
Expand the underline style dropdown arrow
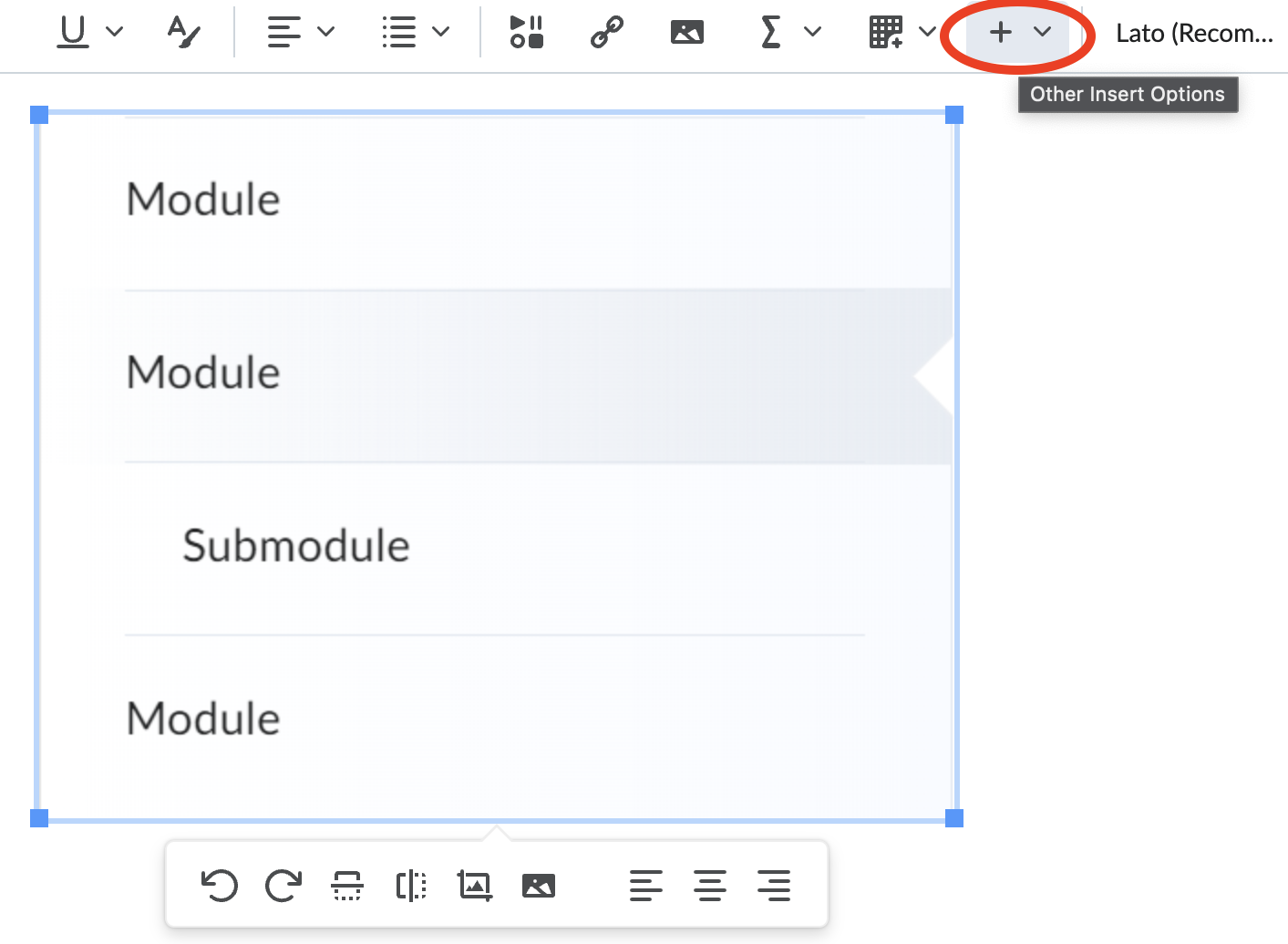pyautogui.click(x=115, y=32)
